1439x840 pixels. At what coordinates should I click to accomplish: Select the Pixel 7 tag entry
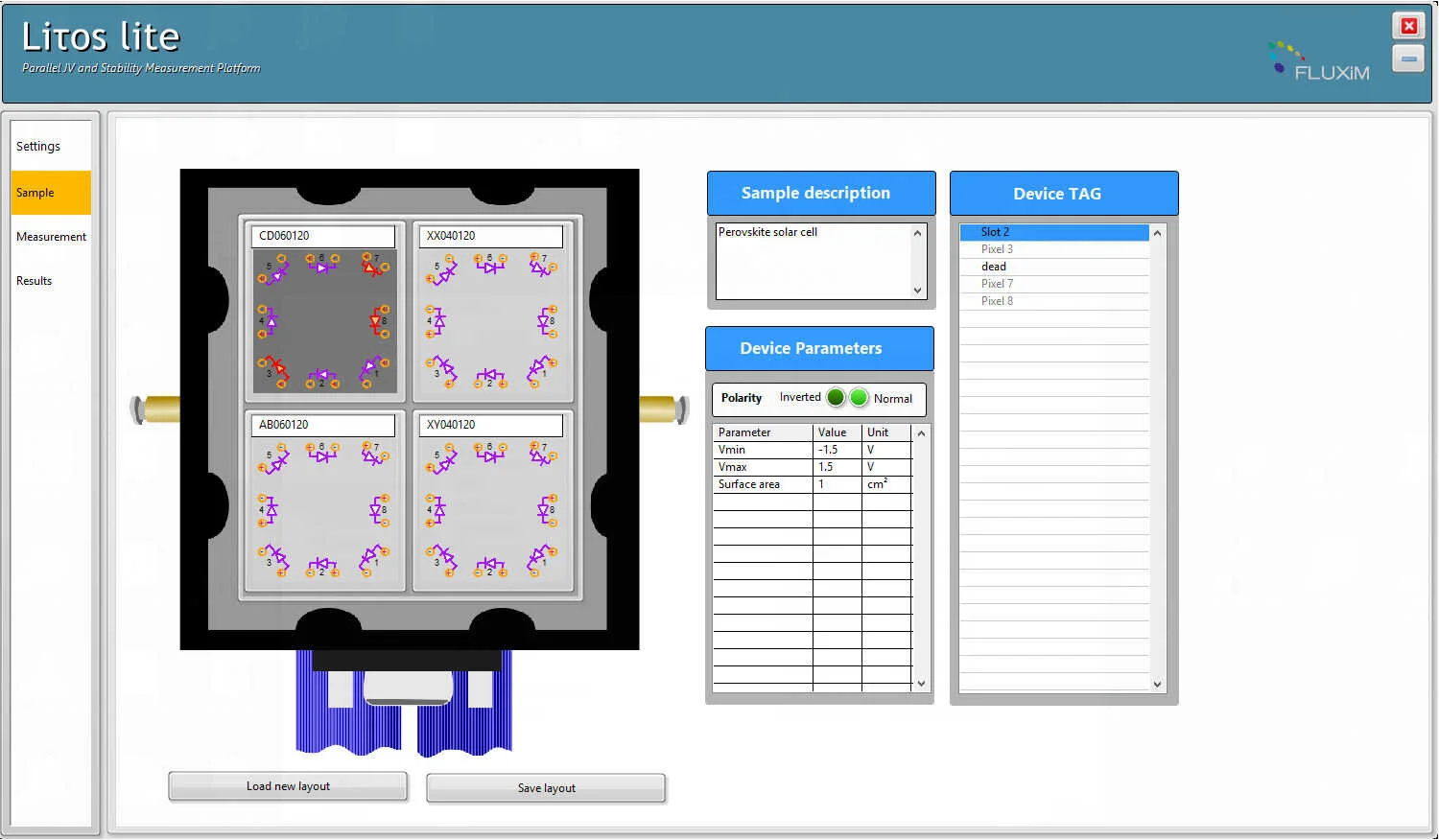tap(996, 283)
